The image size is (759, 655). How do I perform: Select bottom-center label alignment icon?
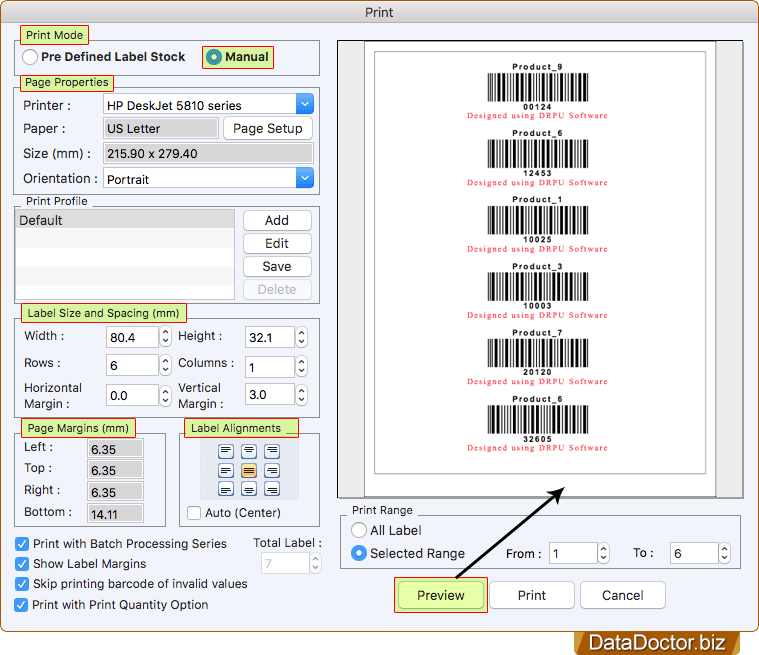[249, 489]
